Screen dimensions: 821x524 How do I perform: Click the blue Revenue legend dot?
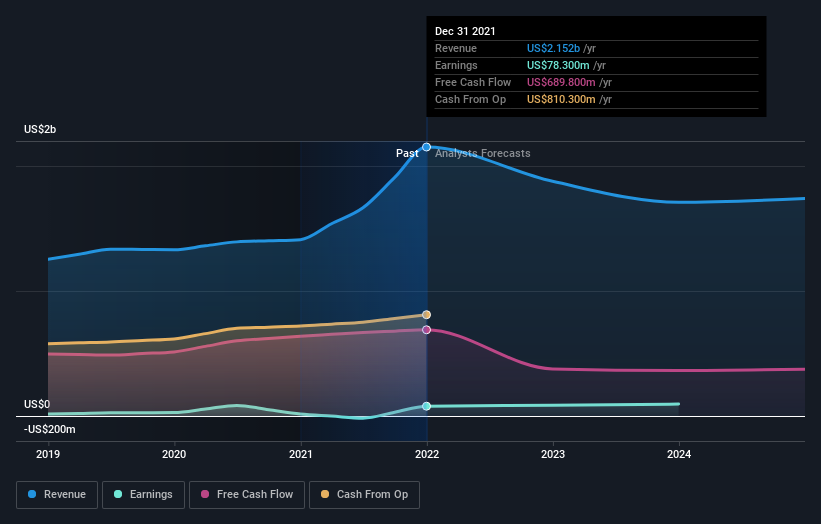click(32, 494)
